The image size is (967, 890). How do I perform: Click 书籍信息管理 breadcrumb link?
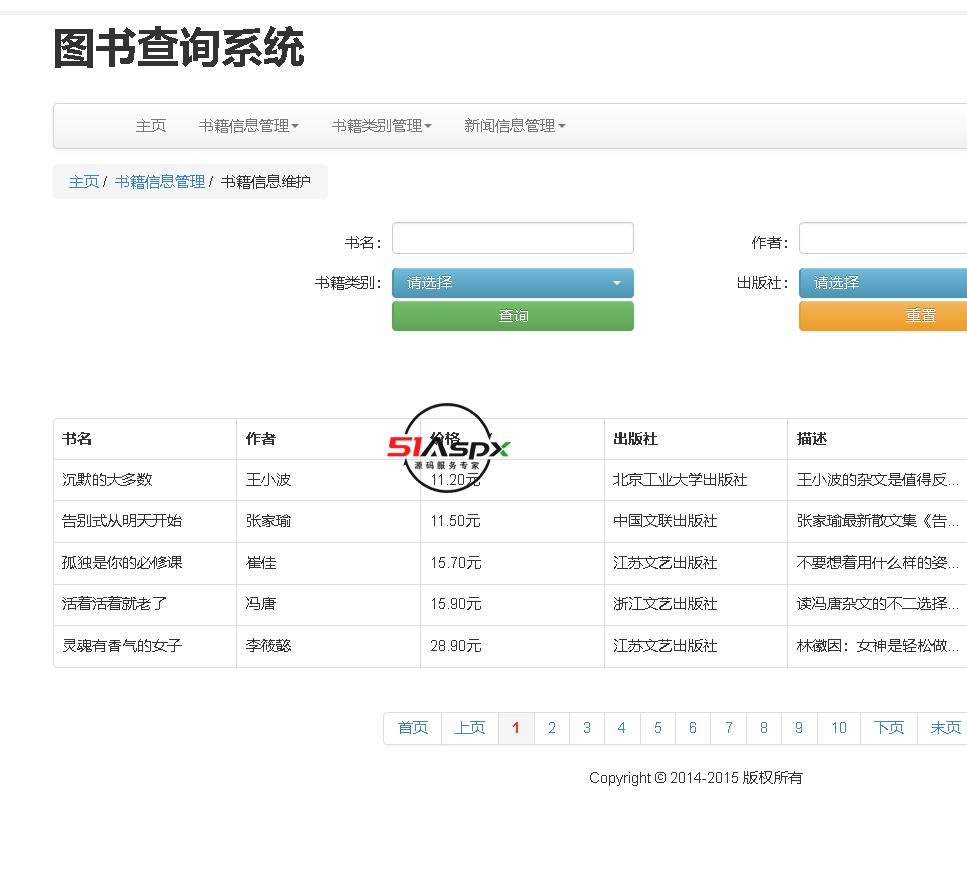coord(160,182)
